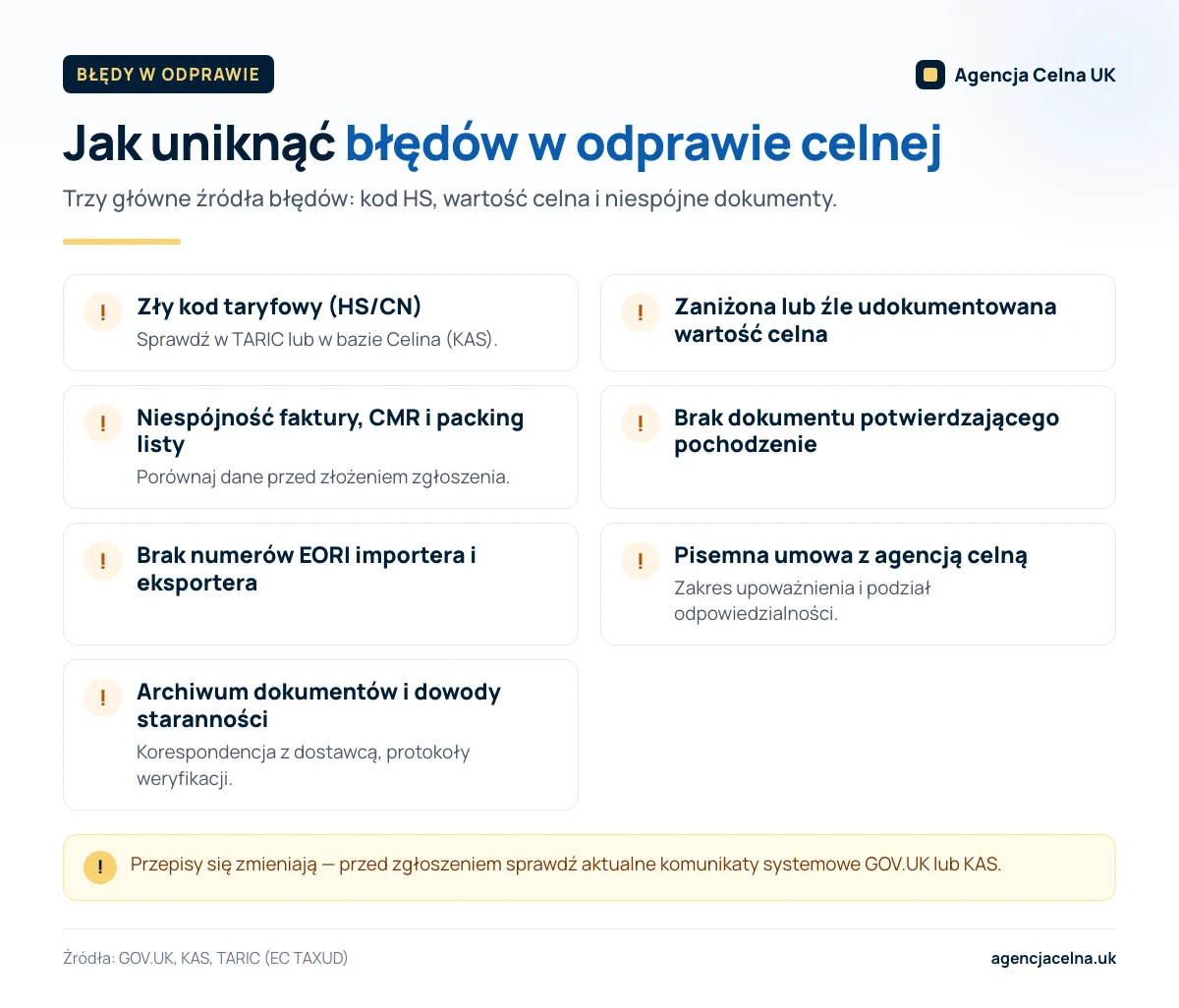
Task: Click title Zaniżona lub źle udokumentowana wartość celna
Action: click(x=866, y=320)
